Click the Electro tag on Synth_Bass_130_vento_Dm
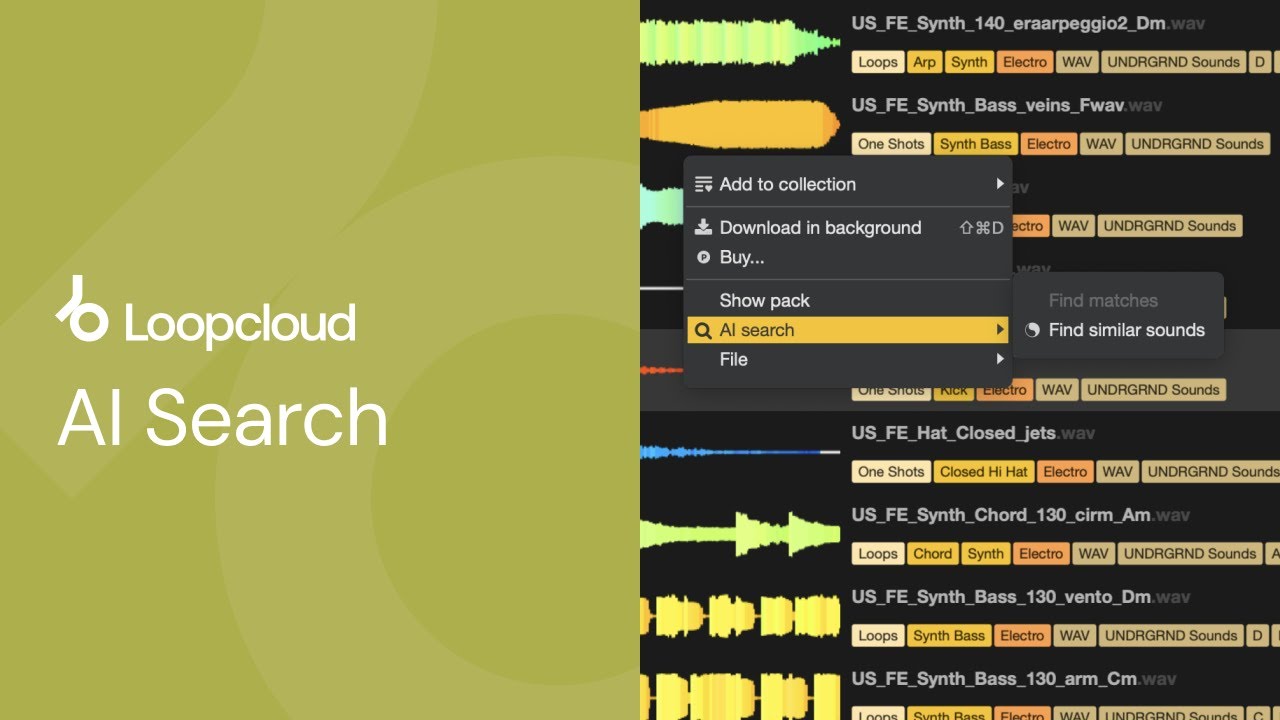The image size is (1280, 720). click(1022, 636)
